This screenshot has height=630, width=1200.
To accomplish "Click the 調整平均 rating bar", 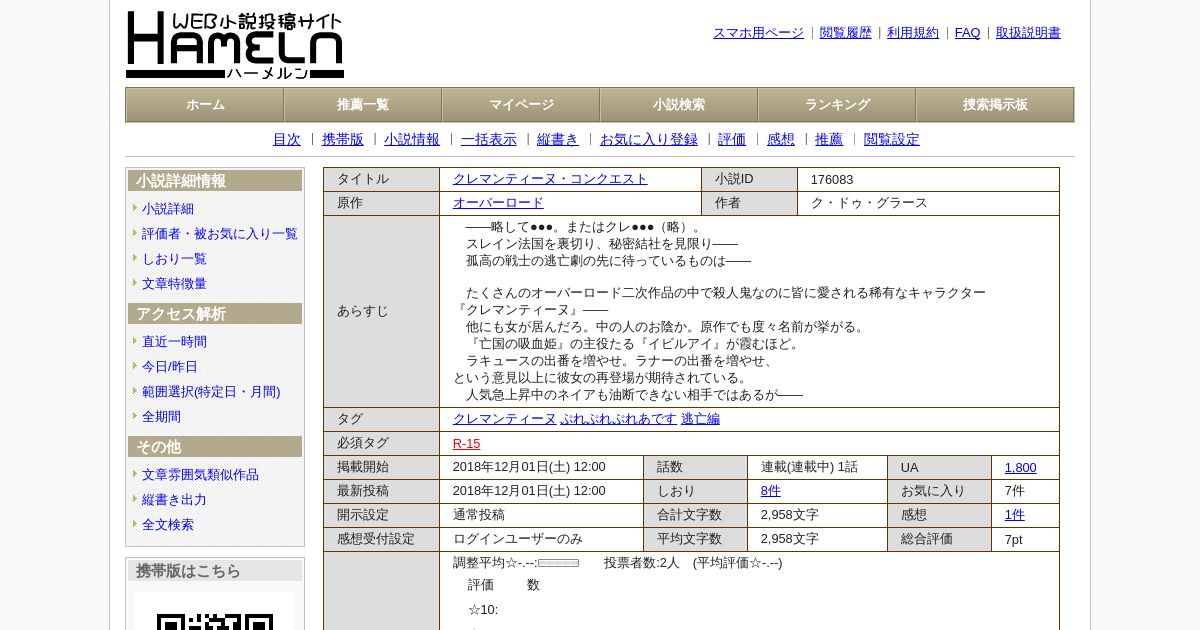I will 558,563.
